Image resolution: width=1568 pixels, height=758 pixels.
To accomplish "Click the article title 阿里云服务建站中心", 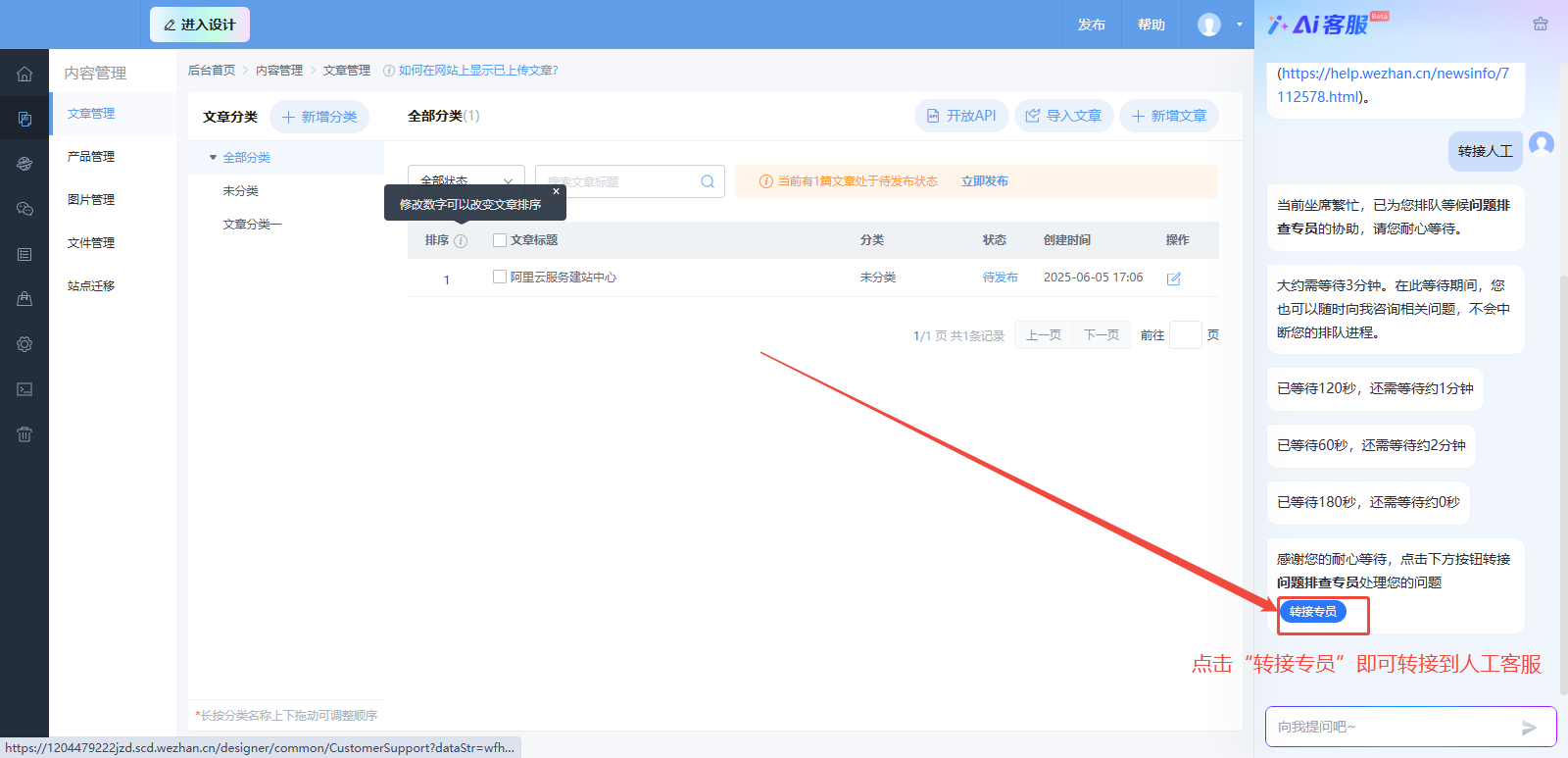I will (x=563, y=278).
